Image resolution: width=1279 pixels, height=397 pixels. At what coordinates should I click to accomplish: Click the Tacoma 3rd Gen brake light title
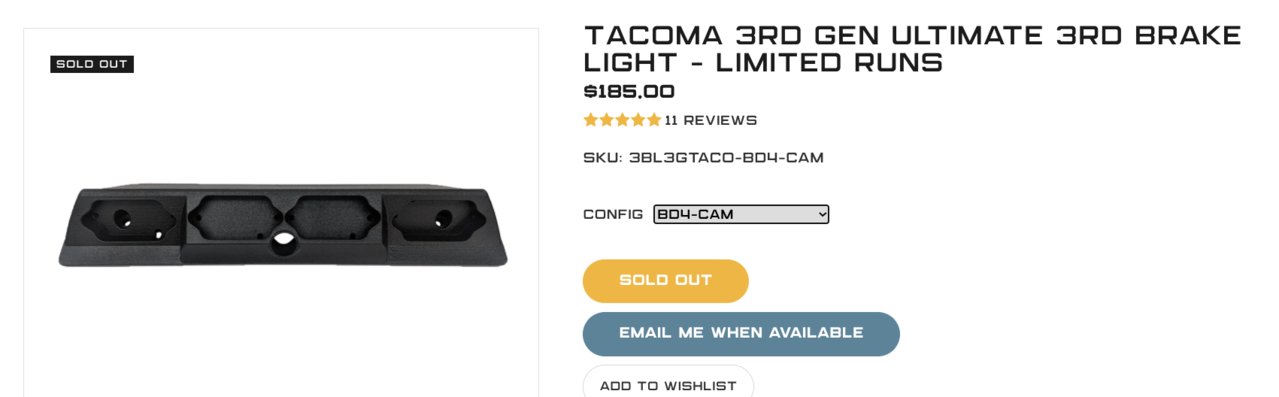[912, 49]
